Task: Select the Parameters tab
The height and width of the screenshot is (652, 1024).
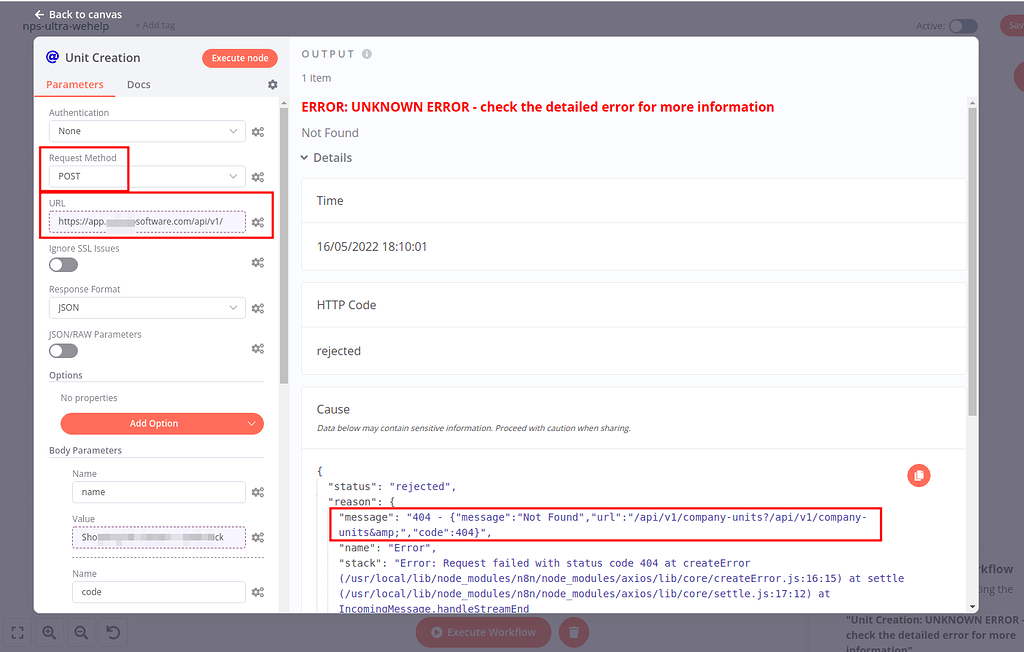Action: (x=75, y=84)
